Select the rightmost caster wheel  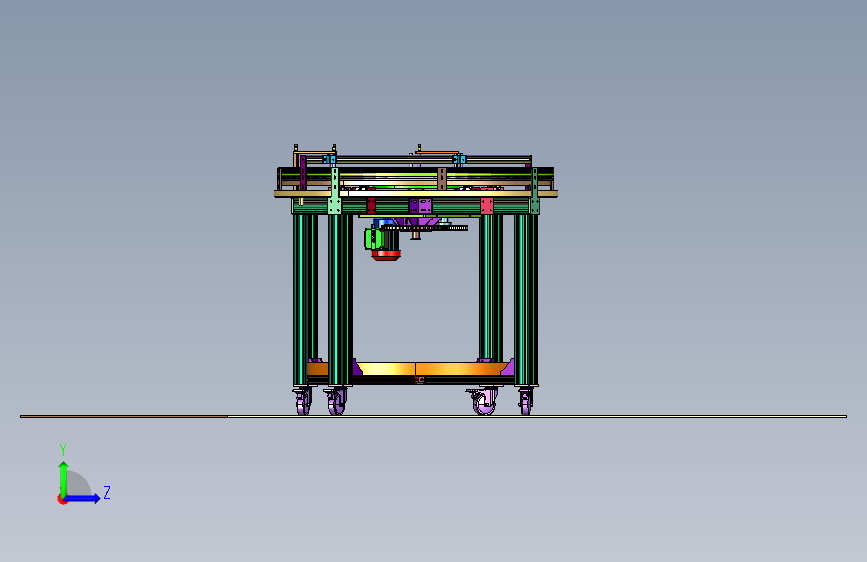coord(525,402)
